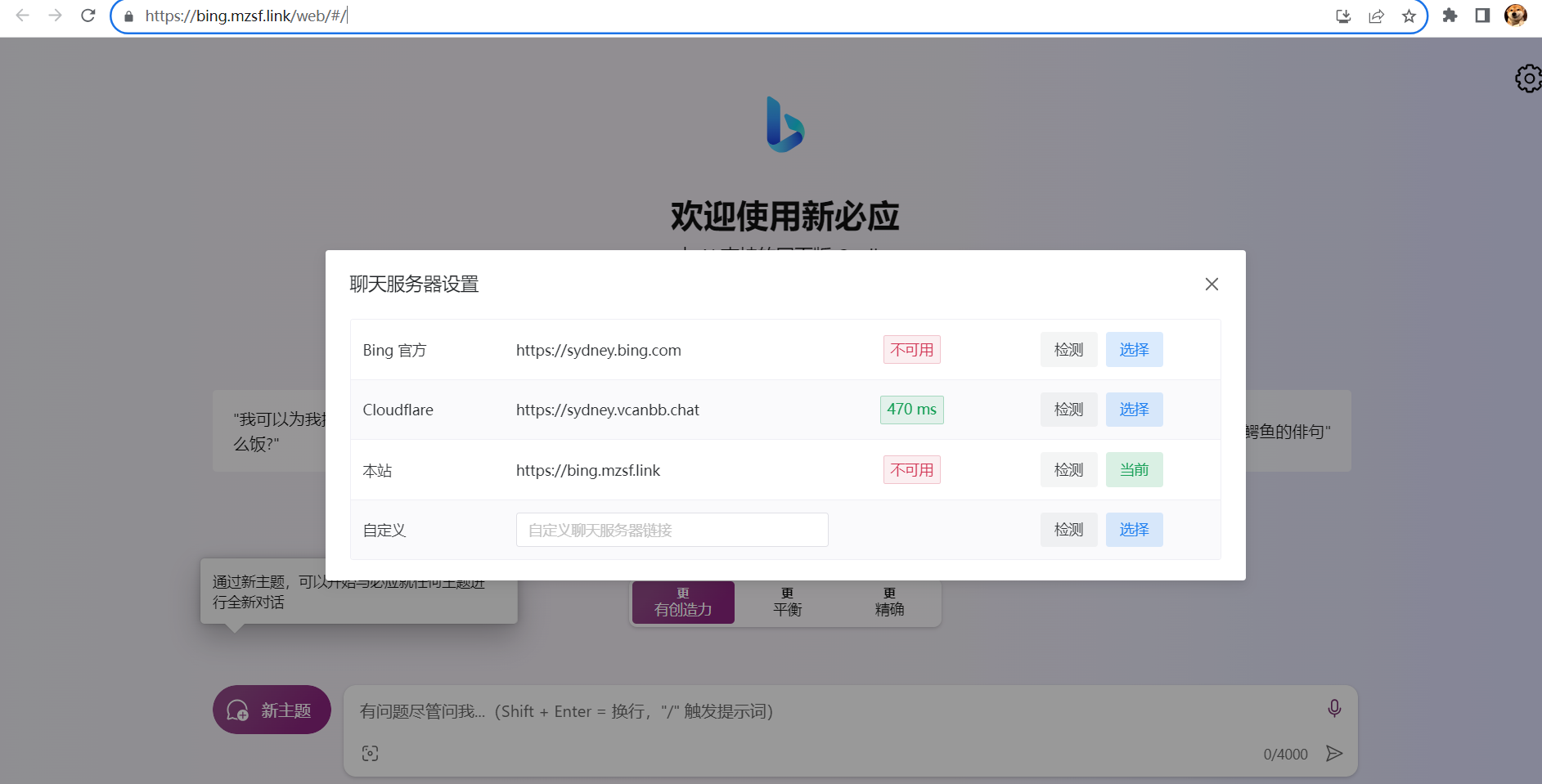Click the custom chat server link field
The height and width of the screenshot is (784, 1542).
[x=672, y=530]
